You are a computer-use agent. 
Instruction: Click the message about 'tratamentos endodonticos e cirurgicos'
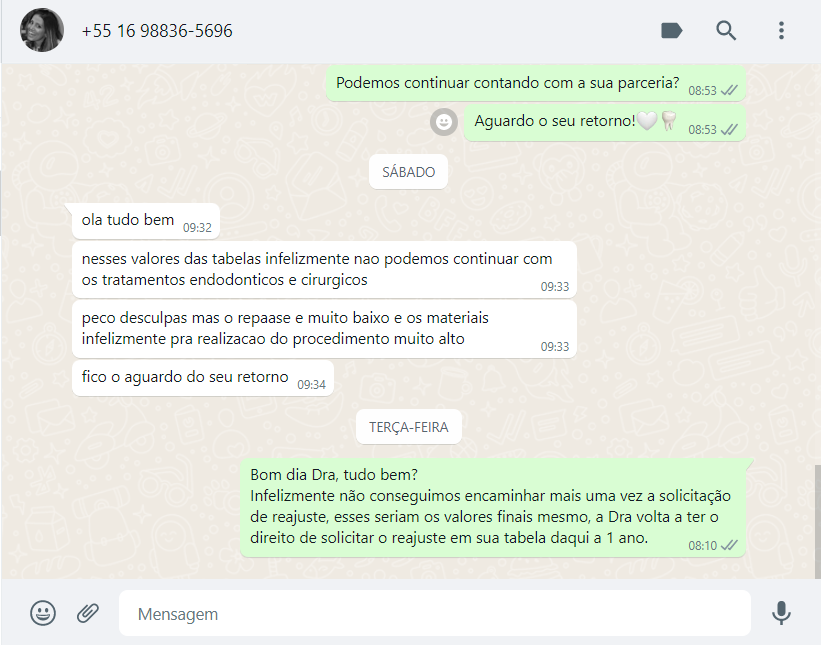pos(324,270)
